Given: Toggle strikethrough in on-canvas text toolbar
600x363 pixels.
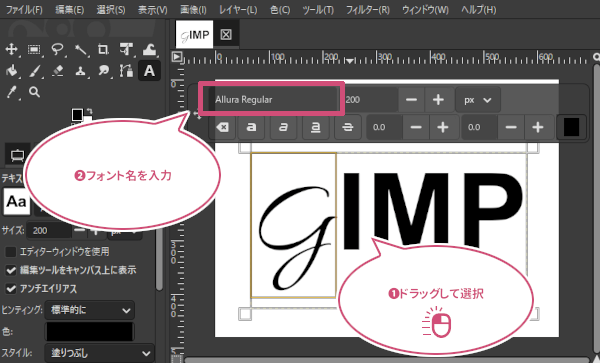Looking at the screenshot, I should tap(347, 127).
